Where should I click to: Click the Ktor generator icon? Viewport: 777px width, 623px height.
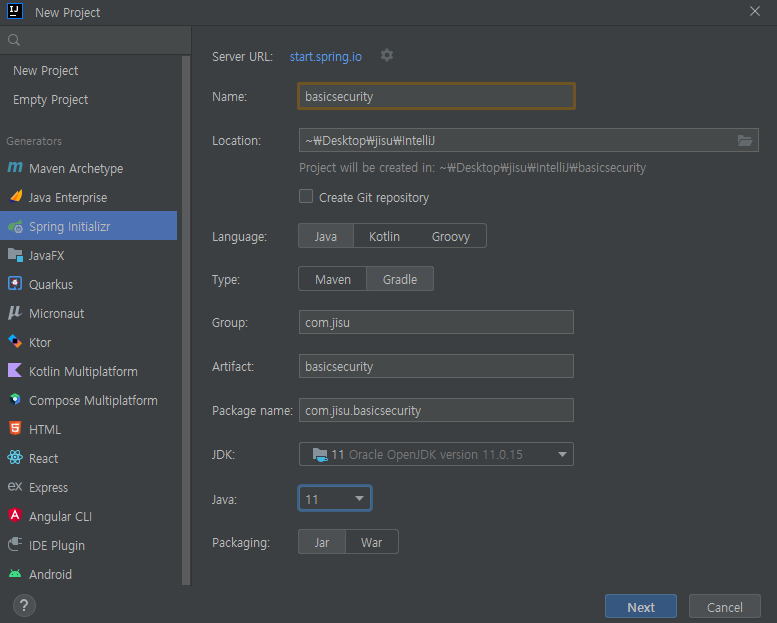point(15,341)
